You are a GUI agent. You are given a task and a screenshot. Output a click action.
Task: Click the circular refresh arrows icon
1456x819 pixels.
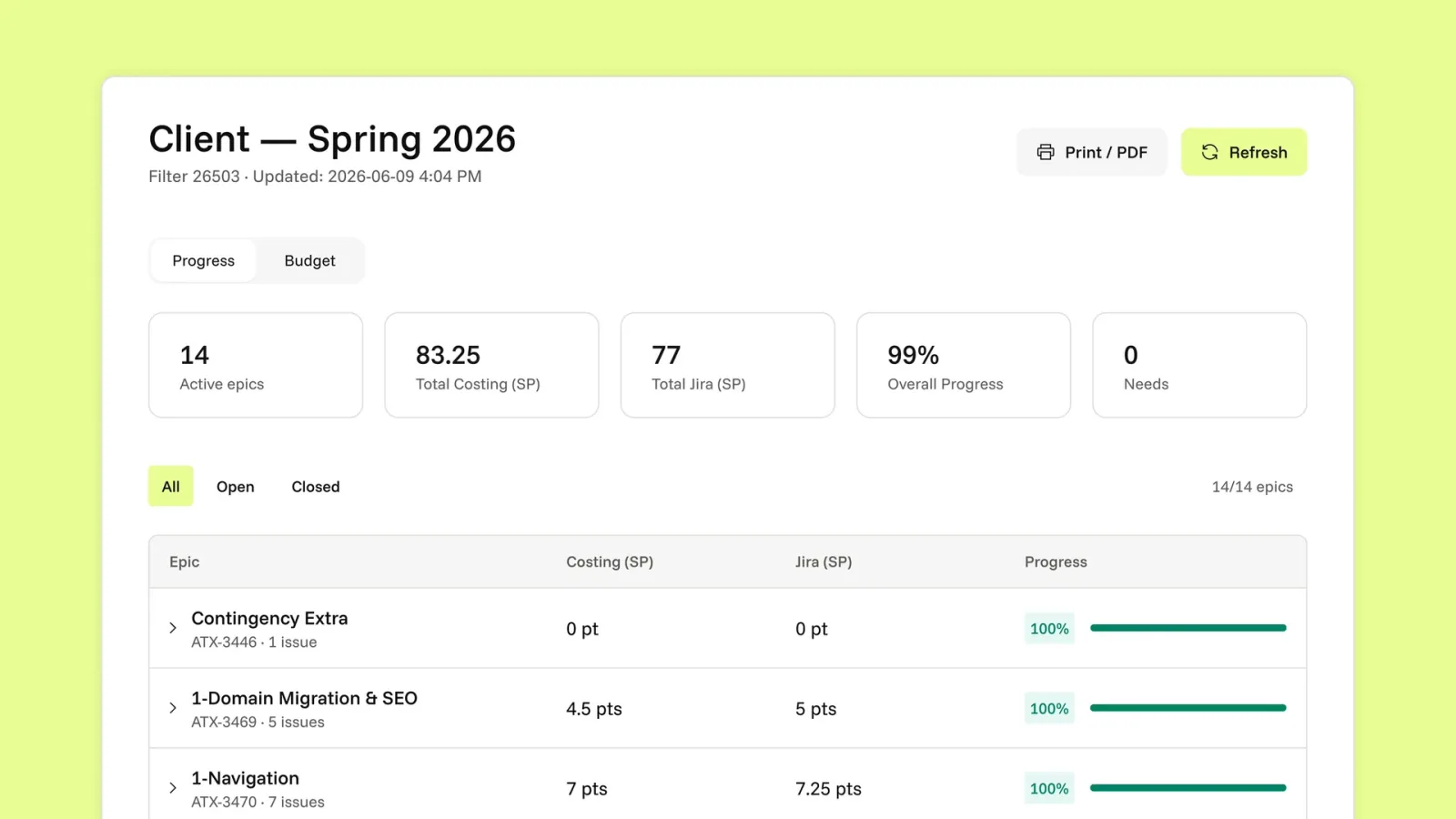pos(1209,152)
